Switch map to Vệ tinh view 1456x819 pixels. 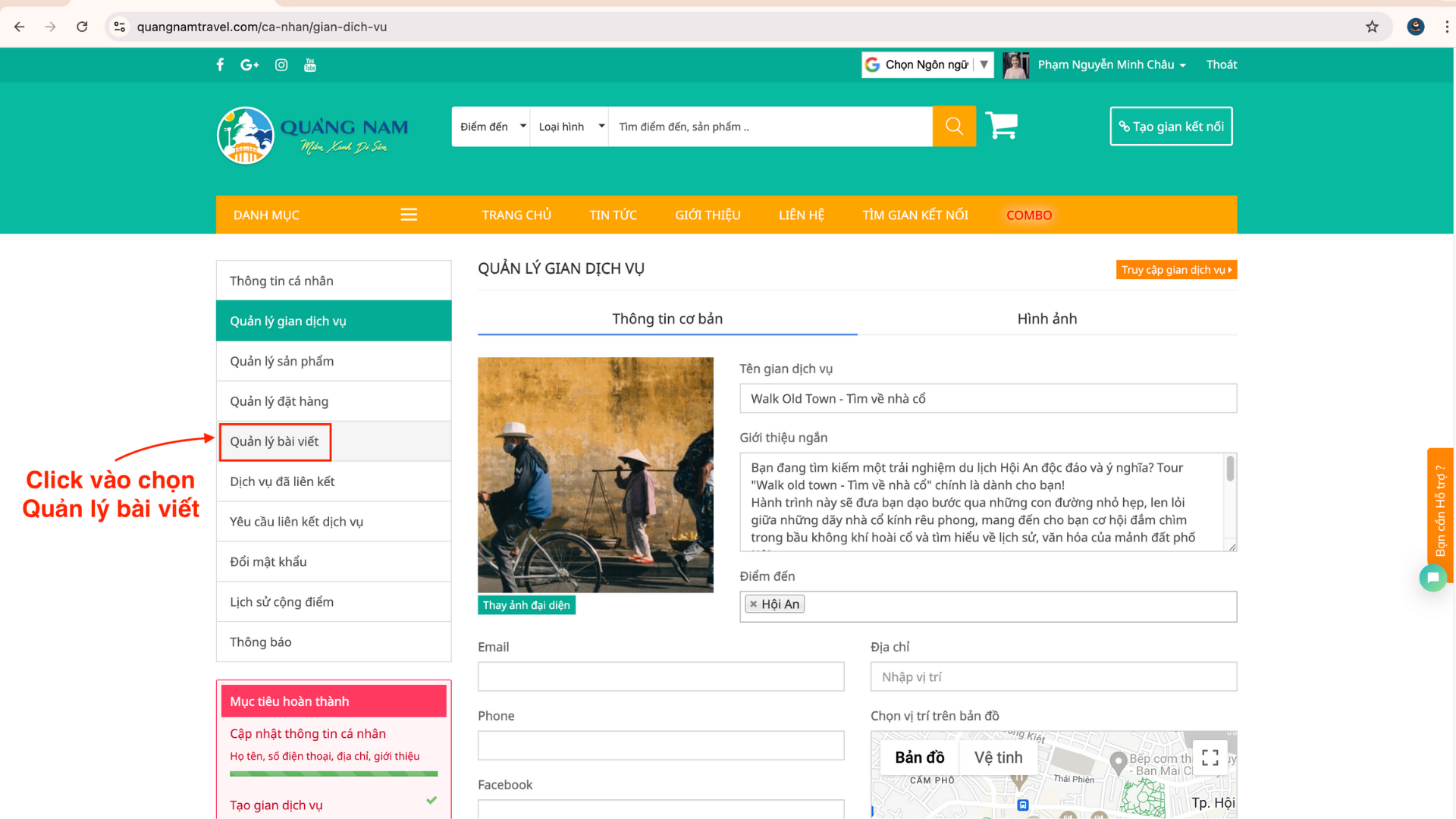998,758
